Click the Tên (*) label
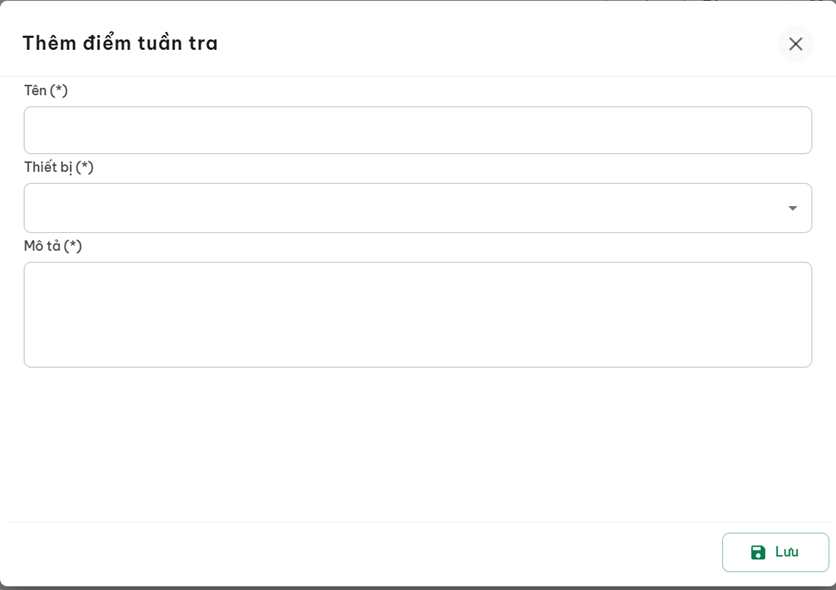Image resolution: width=836 pixels, height=590 pixels. [x=46, y=90]
